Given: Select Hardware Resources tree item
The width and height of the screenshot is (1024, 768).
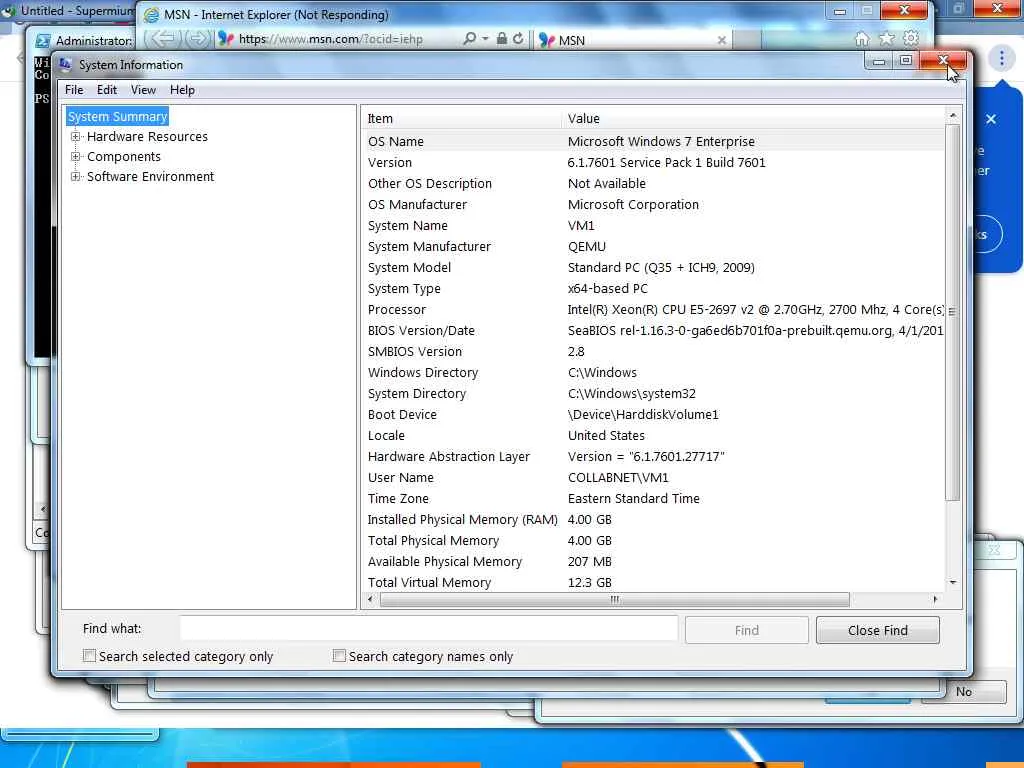Looking at the screenshot, I should click(x=147, y=136).
